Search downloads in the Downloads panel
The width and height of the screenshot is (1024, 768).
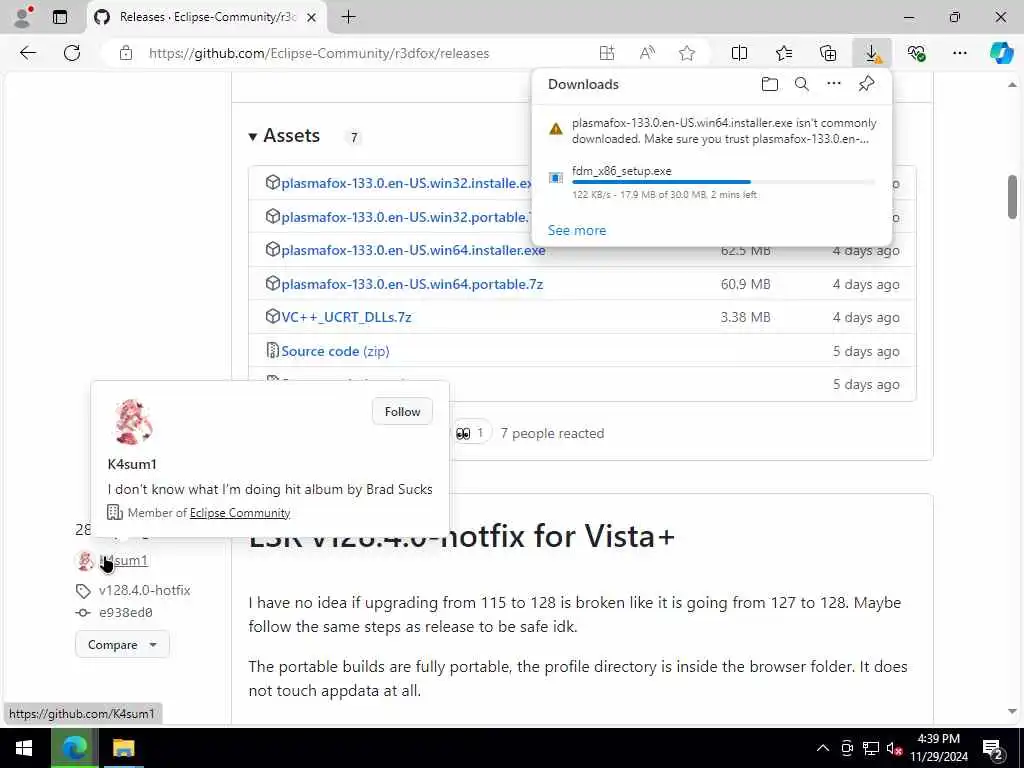pos(802,84)
